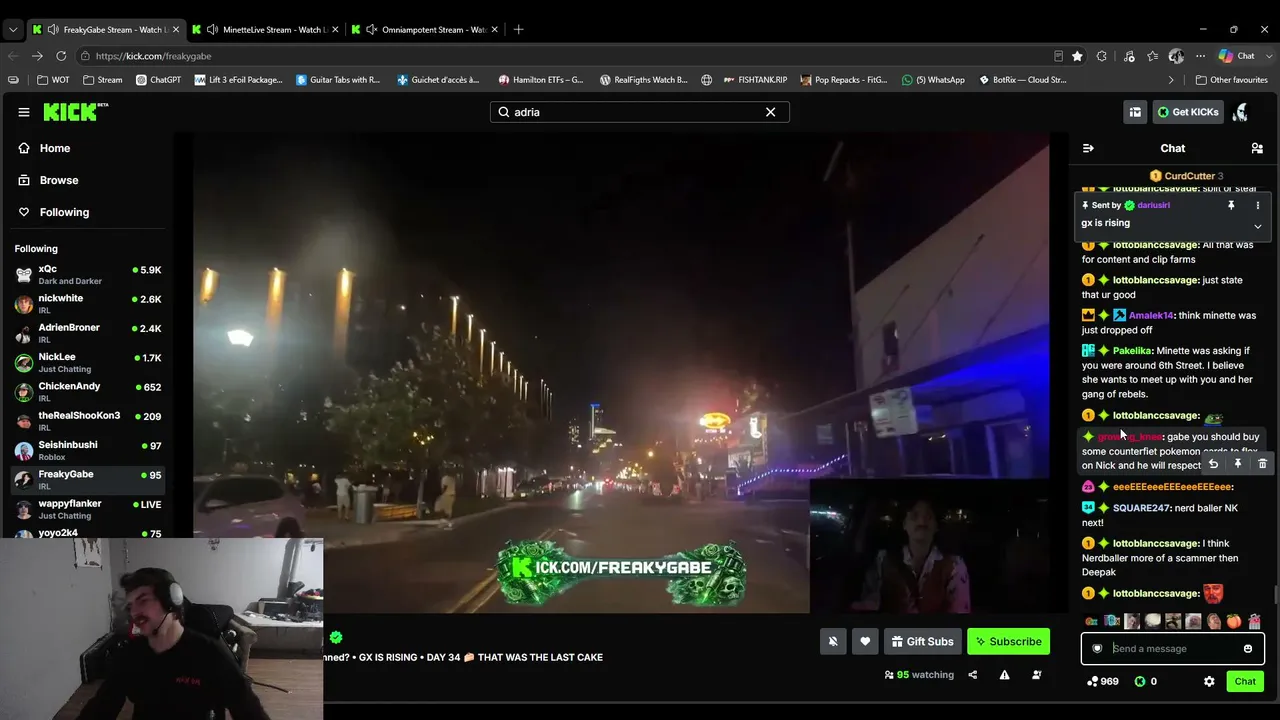This screenshot has width=1280, height=720.
Task: Open xQc's channel from the Following list
Action: coord(88,275)
